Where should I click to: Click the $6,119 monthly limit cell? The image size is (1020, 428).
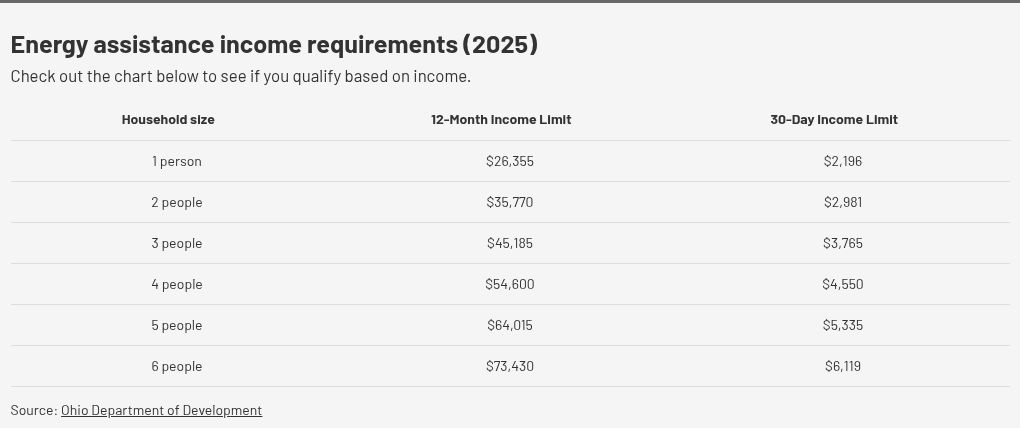pos(843,366)
